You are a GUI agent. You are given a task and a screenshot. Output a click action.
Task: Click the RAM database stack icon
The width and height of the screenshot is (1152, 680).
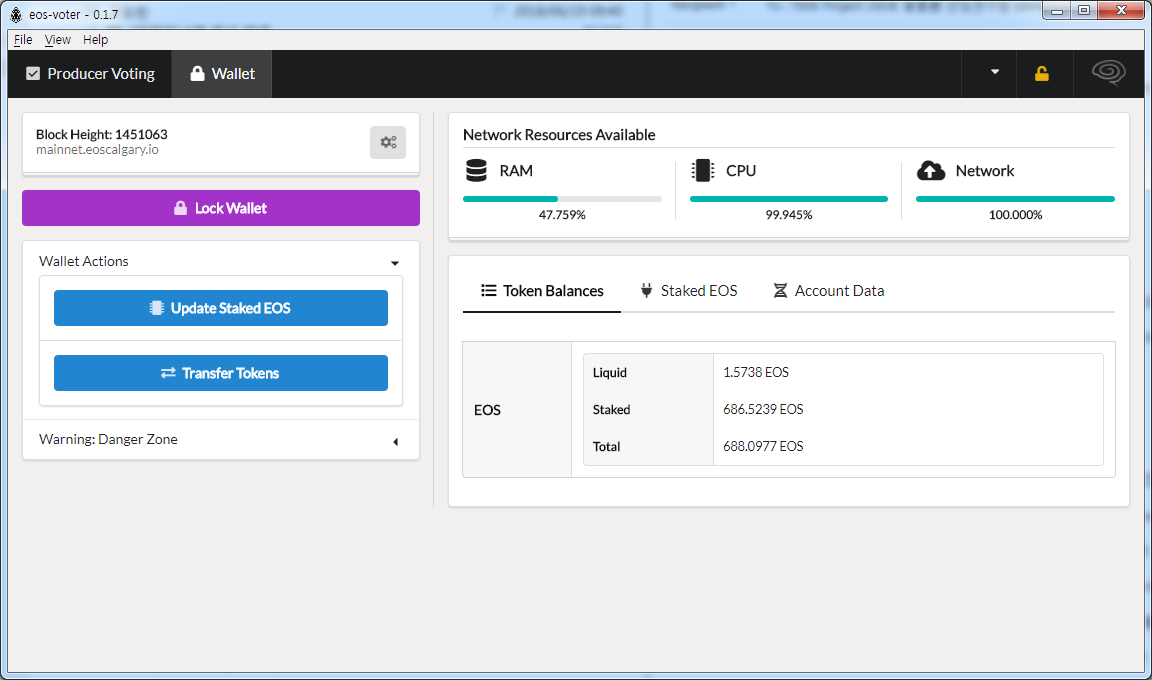pyautogui.click(x=476, y=170)
